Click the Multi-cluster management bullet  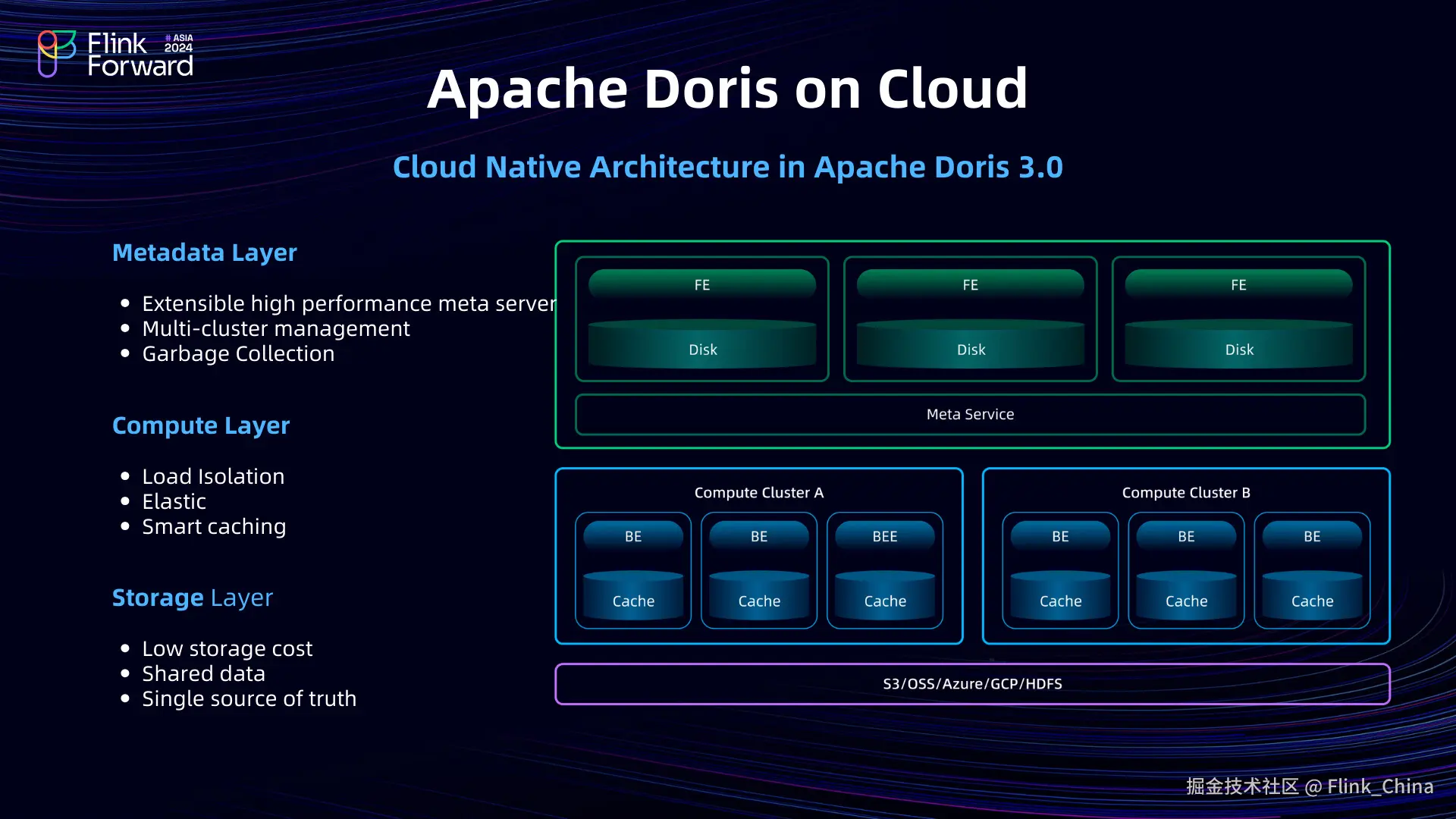click(276, 329)
